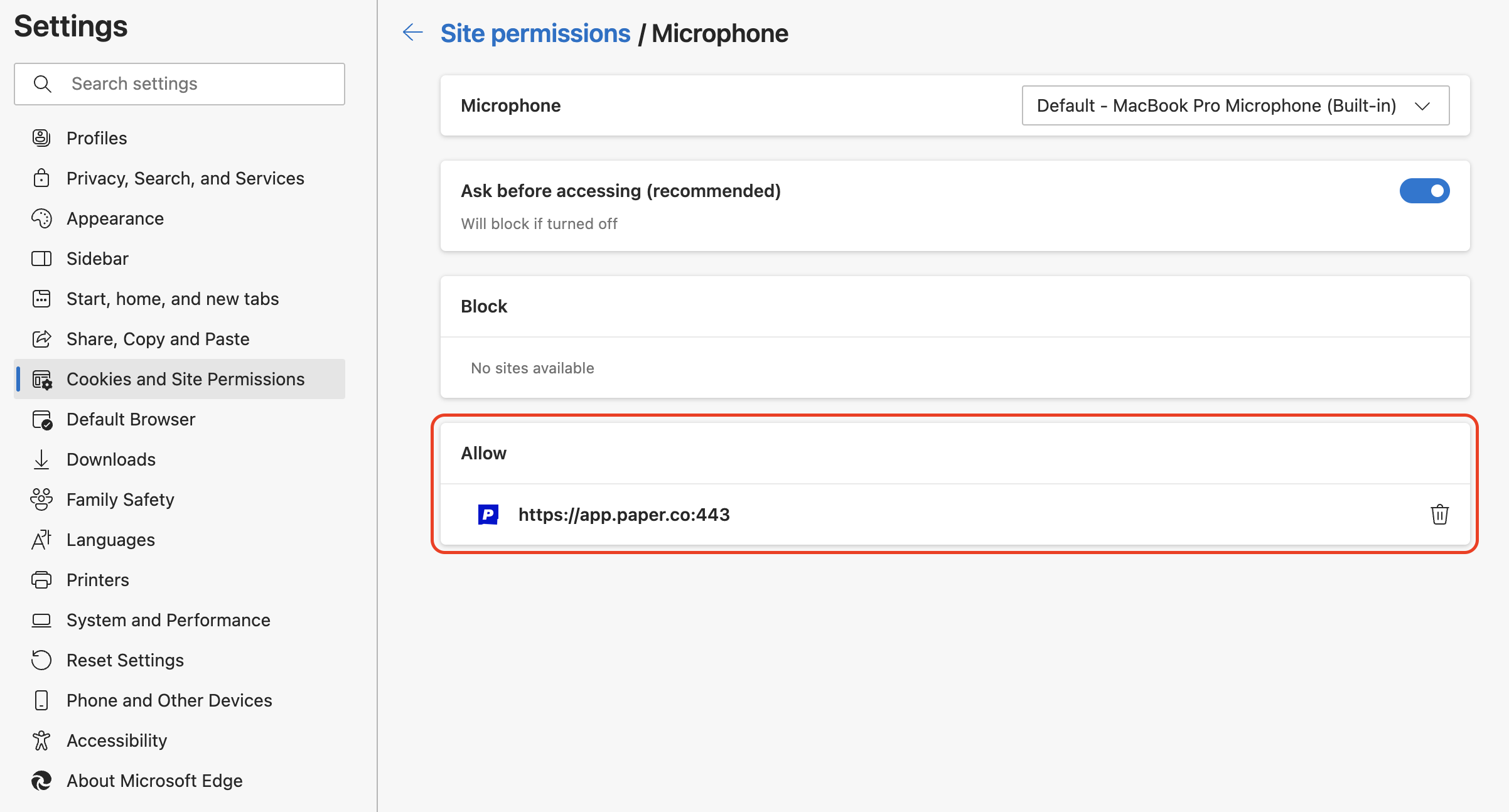
Task: Delete app.paper.co using the trash icon
Action: tap(1439, 514)
